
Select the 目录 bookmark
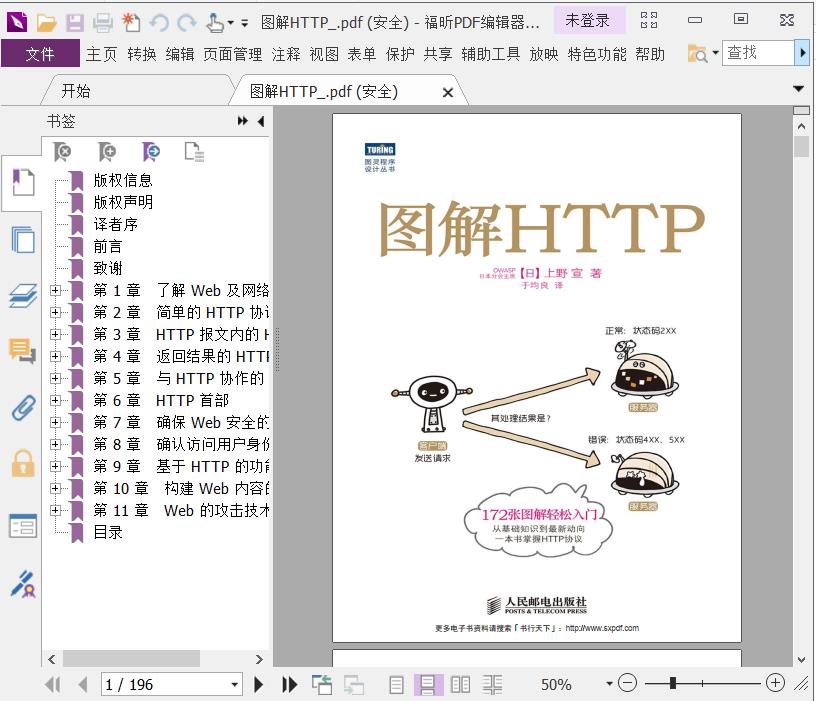pyautogui.click(x=108, y=532)
